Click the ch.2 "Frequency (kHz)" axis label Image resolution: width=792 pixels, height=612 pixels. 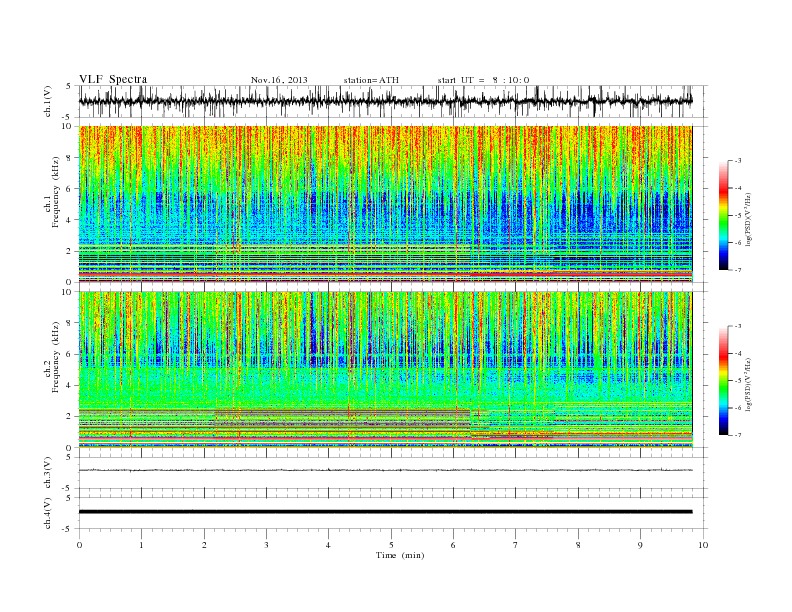pyautogui.click(x=56, y=356)
